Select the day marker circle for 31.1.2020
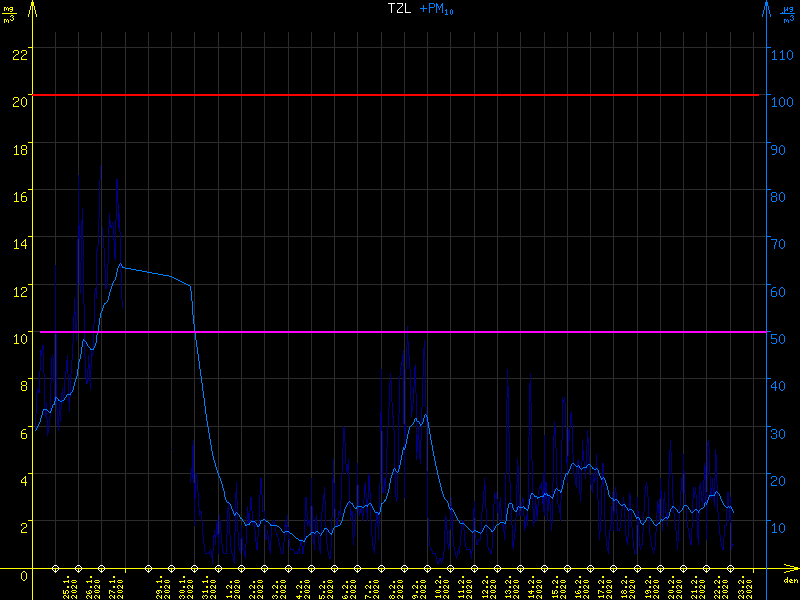 pyautogui.click(x=193, y=566)
